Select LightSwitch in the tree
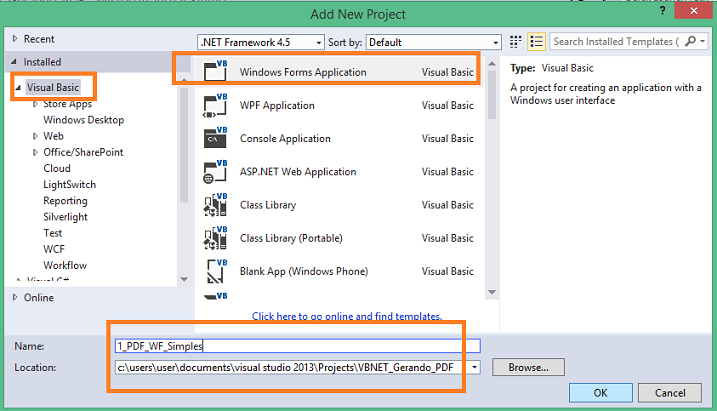The height and width of the screenshot is (411, 717). (70, 184)
